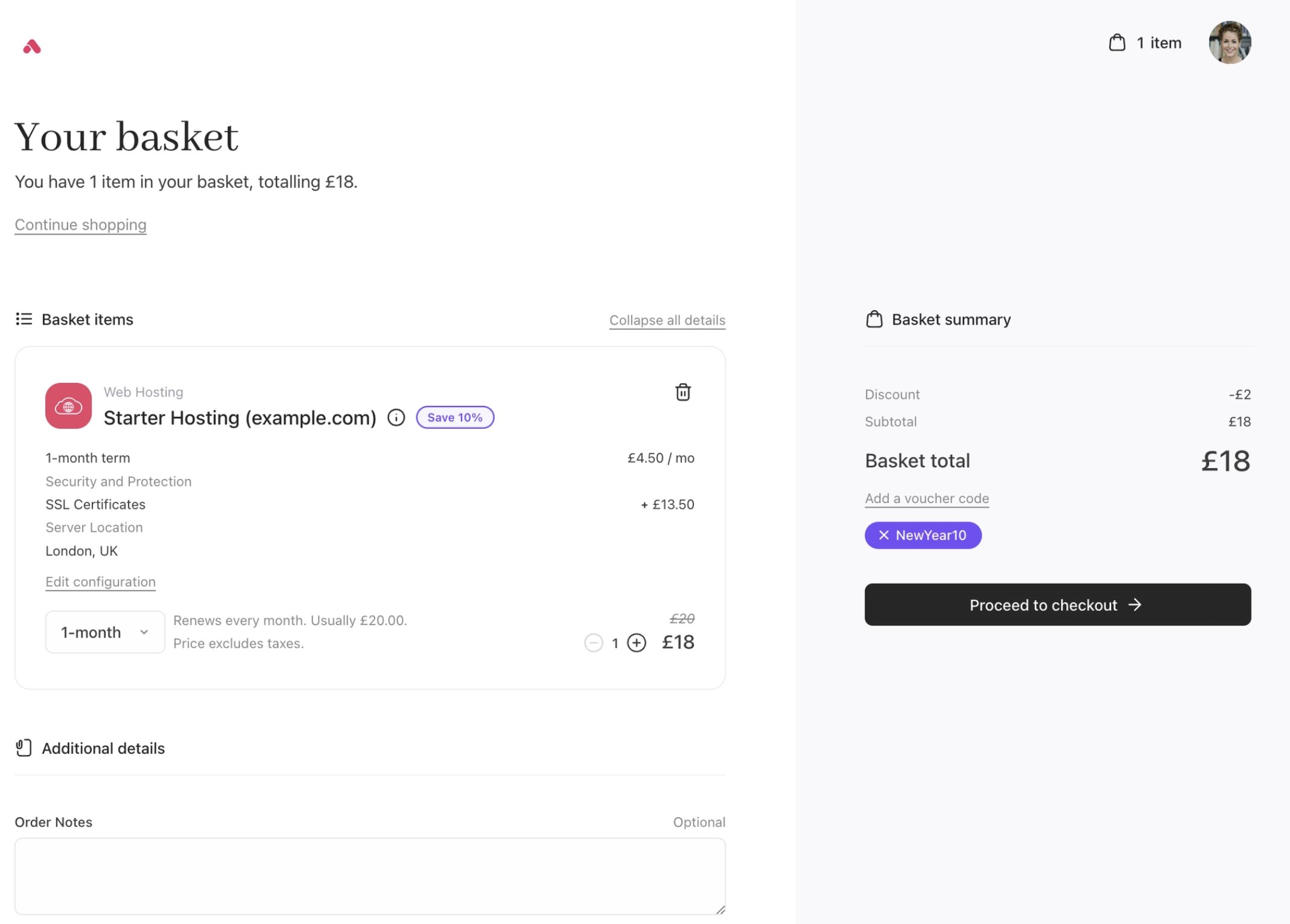Click the Basket items list icon
This screenshot has width=1290, height=924.
click(24, 319)
